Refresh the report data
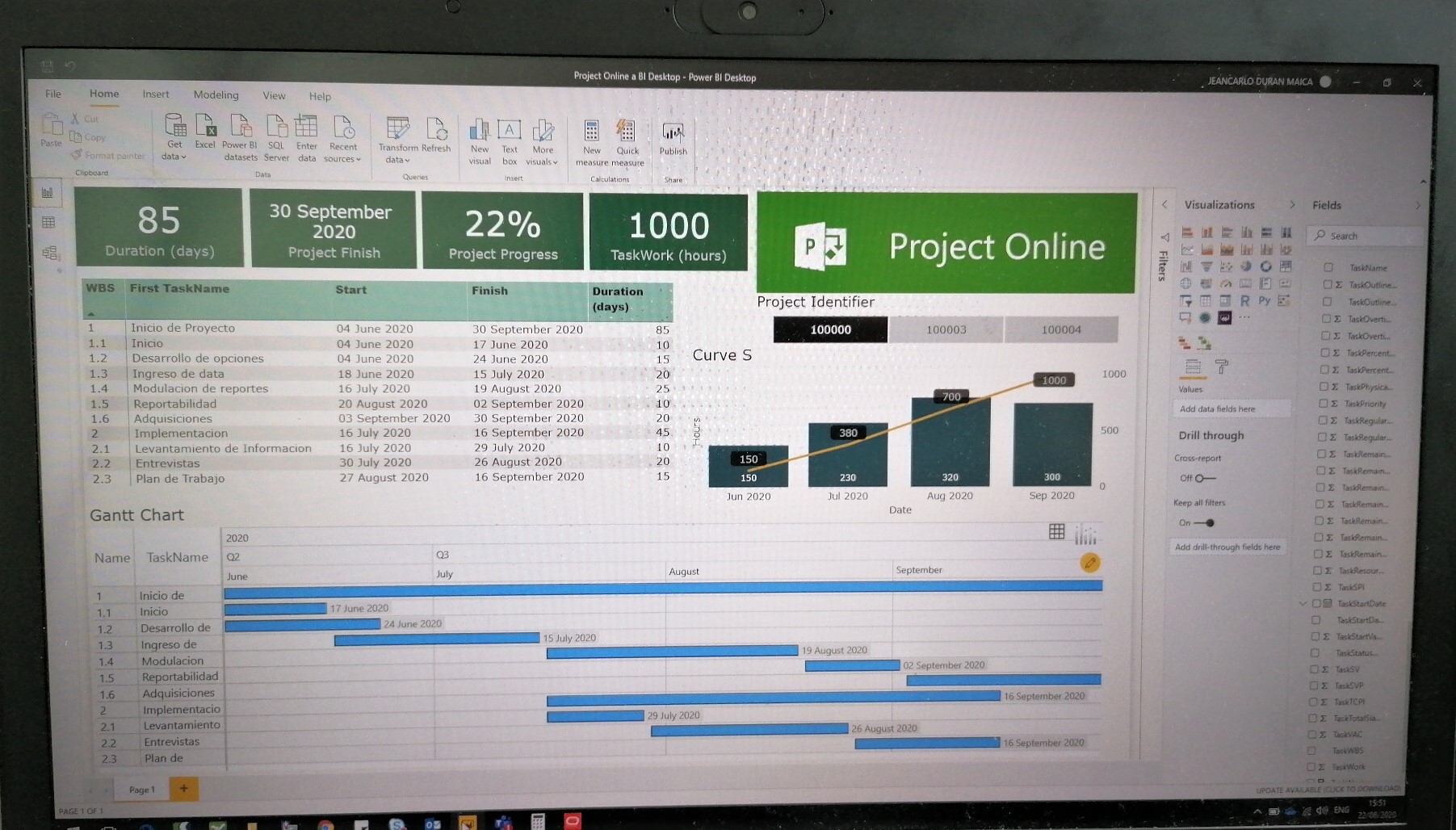This screenshot has width=1456, height=830. tap(436, 134)
